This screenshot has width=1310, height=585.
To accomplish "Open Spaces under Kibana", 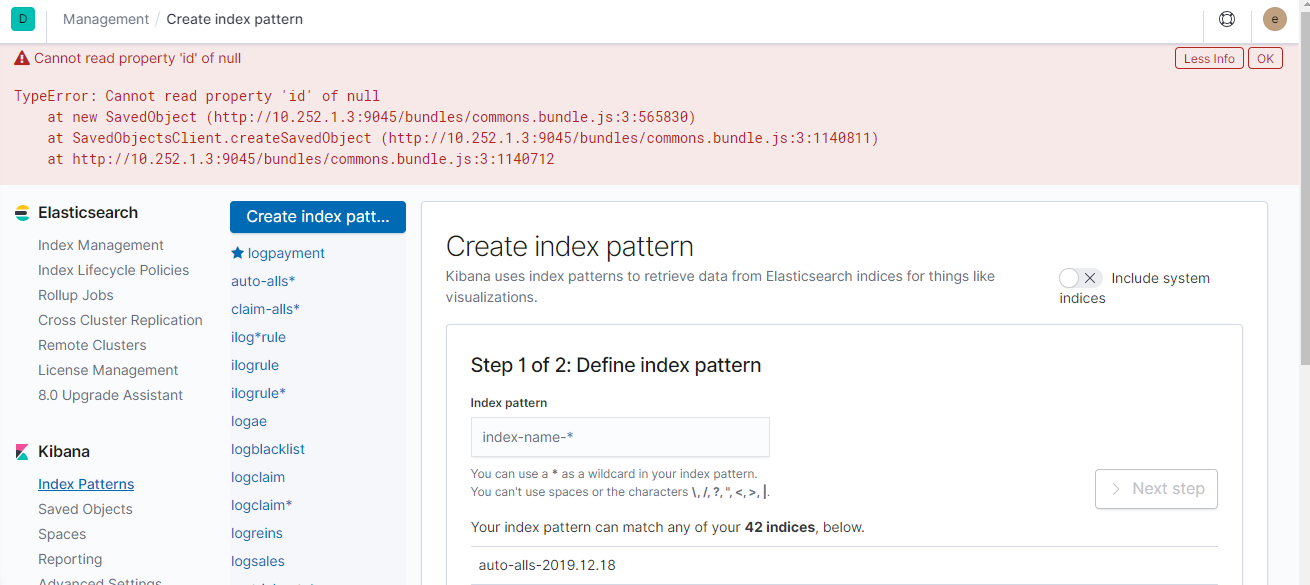I will point(62,534).
